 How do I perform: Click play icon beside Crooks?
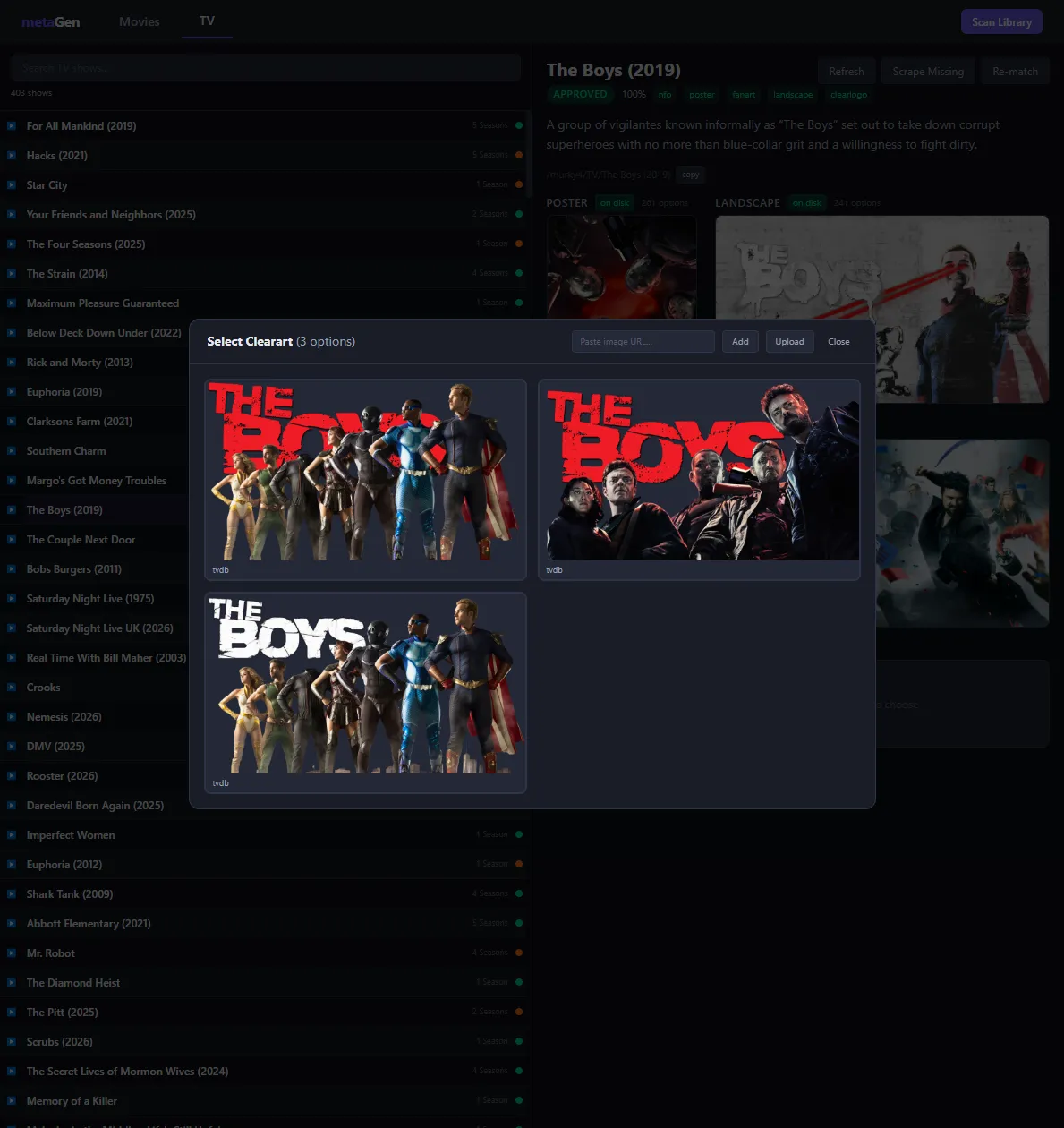[12, 688]
